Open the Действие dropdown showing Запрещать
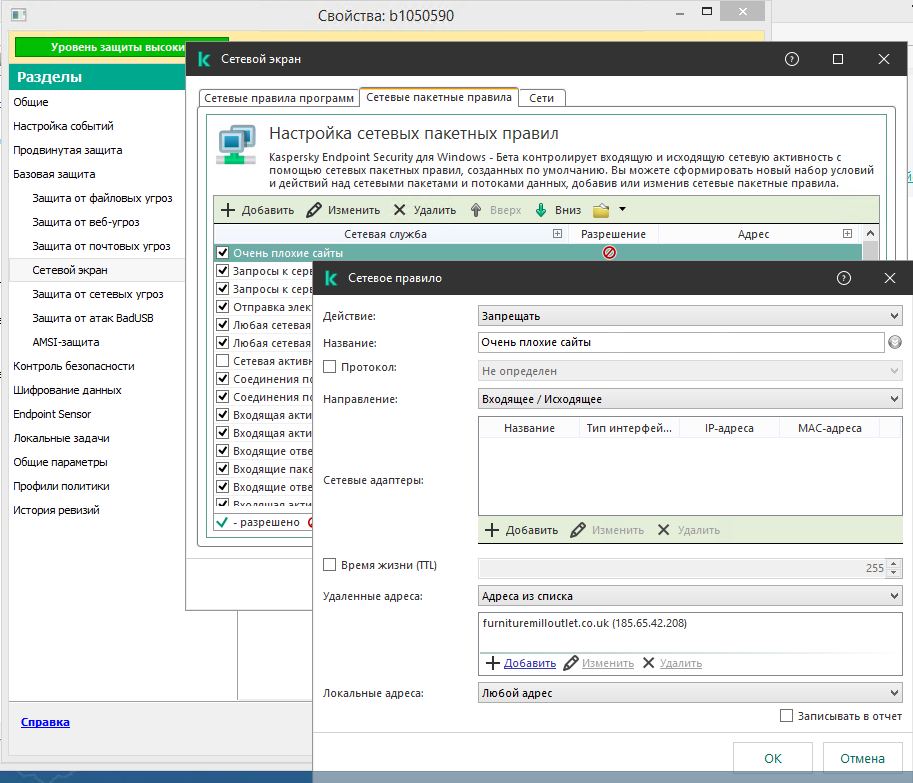The height and width of the screenshot is (783, 913). 690,316
